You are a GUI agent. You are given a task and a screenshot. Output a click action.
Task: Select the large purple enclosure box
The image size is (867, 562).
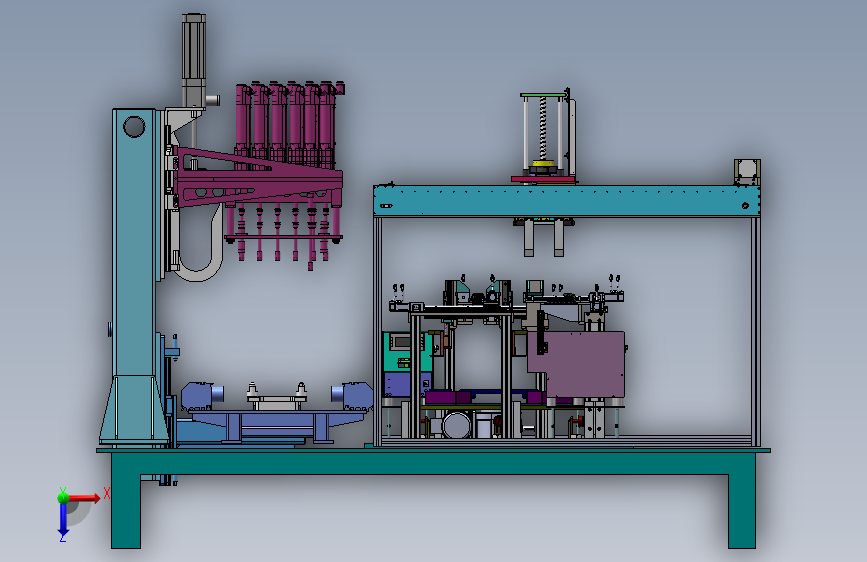[x=577, y=363]
